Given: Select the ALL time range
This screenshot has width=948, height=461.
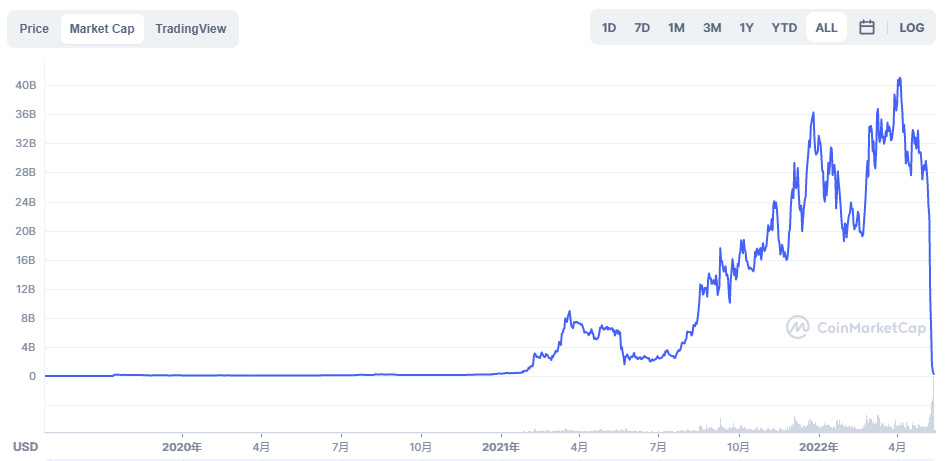Looking at the screenshot, I should 826,28.
